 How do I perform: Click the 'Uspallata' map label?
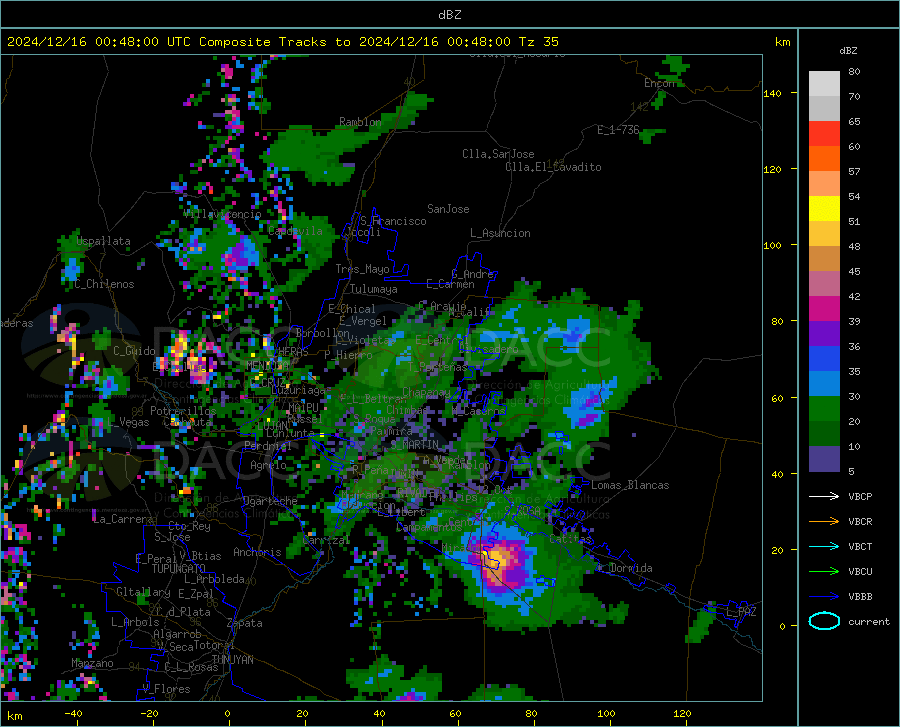tap(103, 241)
